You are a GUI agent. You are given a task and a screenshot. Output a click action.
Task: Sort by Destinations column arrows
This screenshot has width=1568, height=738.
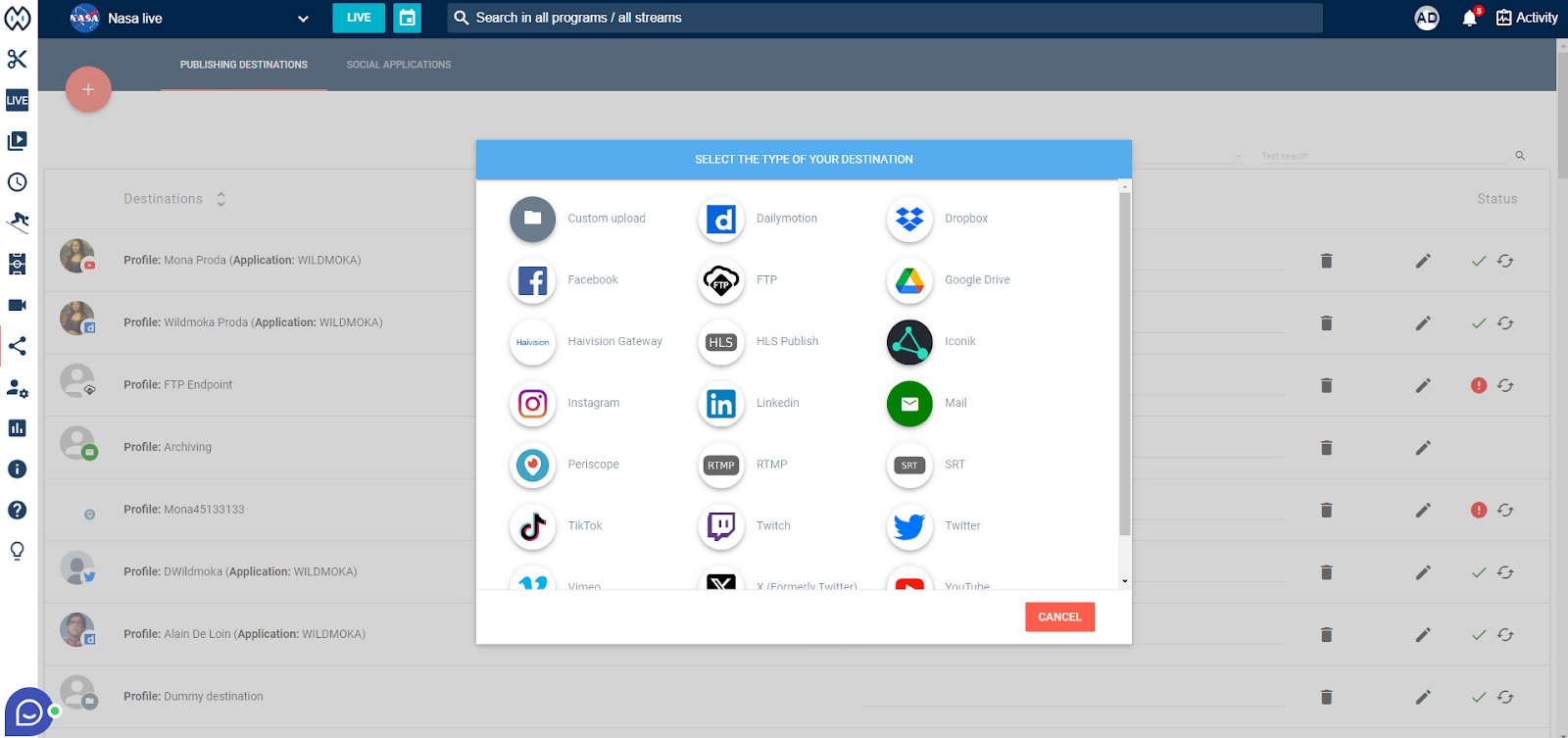[221, 199]
